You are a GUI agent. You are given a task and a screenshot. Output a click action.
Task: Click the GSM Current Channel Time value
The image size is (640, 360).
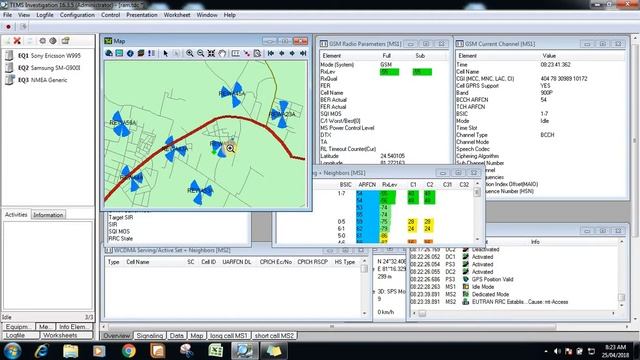point(556,64)
